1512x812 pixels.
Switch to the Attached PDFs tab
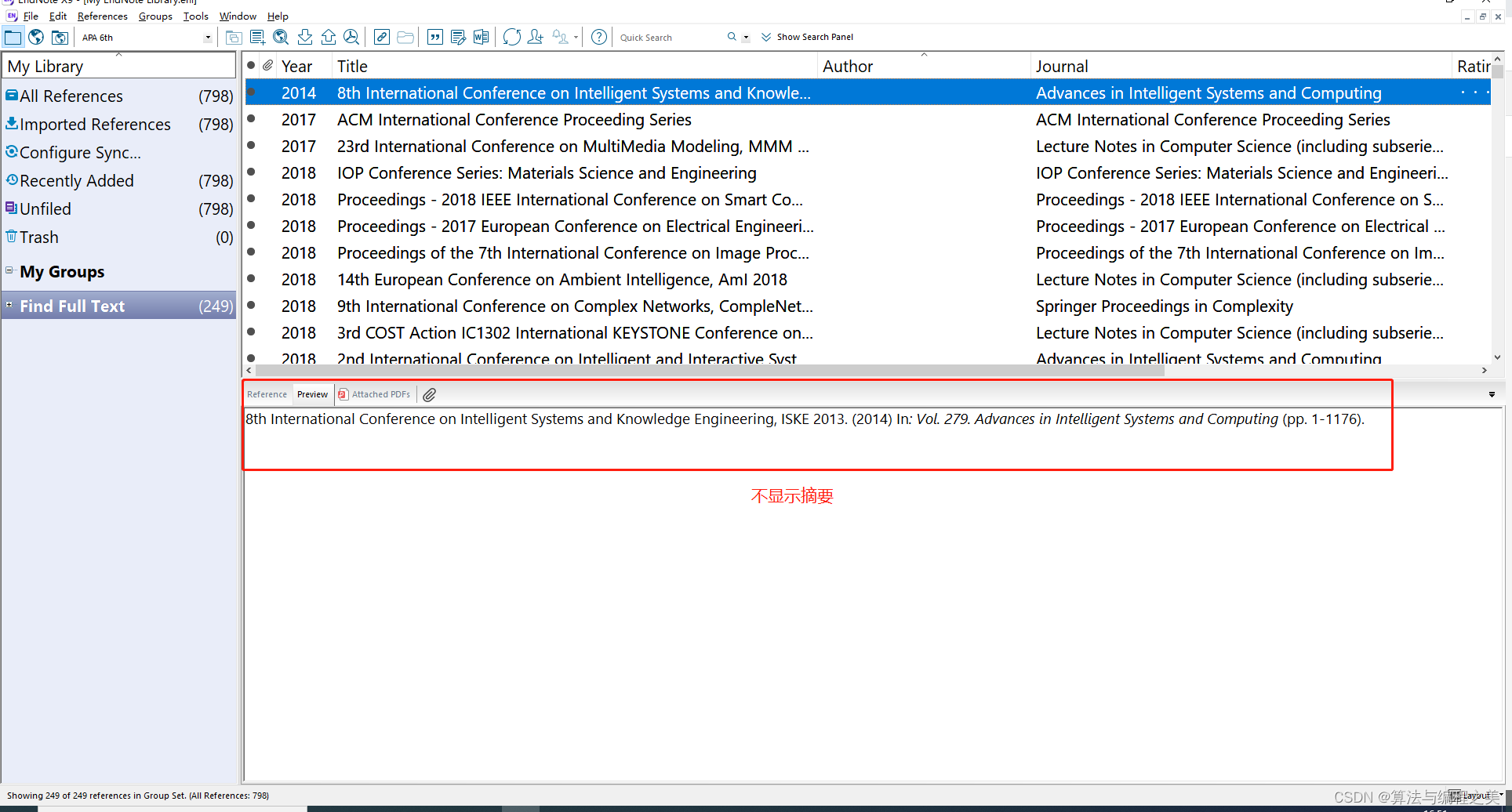click(375, 394)
